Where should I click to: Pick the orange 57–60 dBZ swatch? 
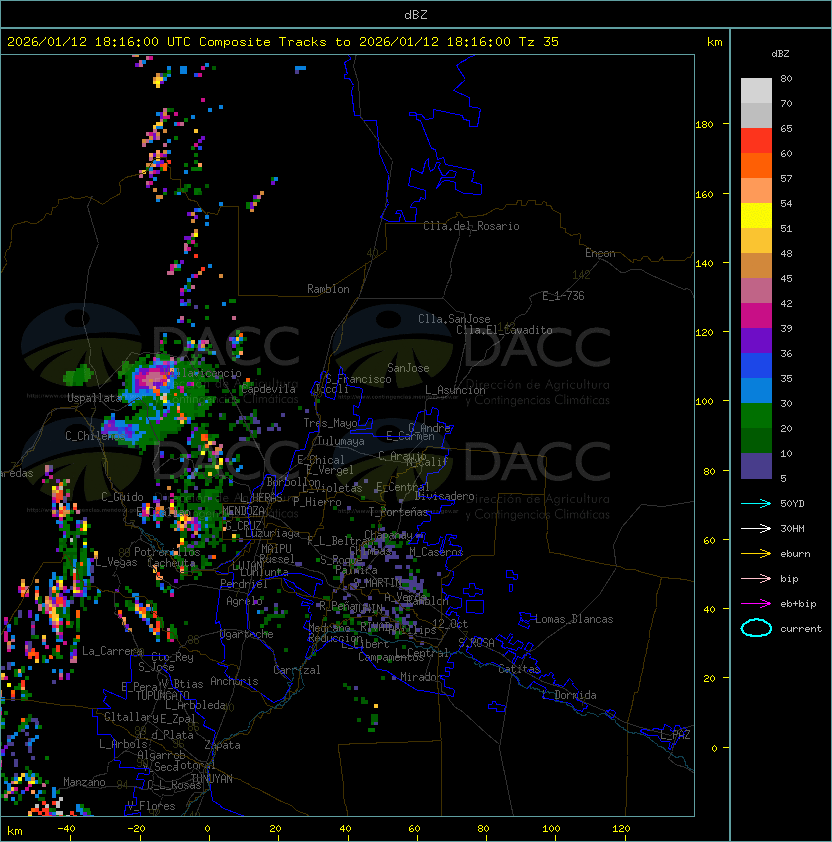pos(756,165)
